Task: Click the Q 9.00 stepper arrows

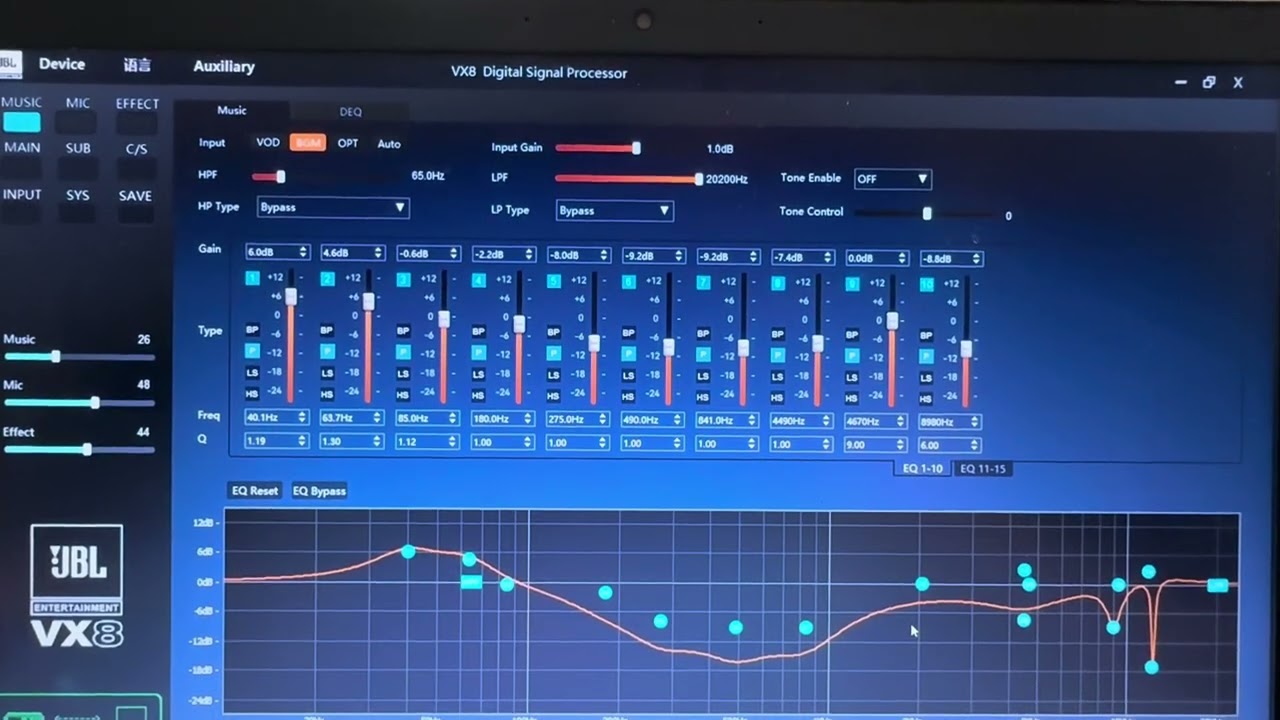Action: coord(901,445)
